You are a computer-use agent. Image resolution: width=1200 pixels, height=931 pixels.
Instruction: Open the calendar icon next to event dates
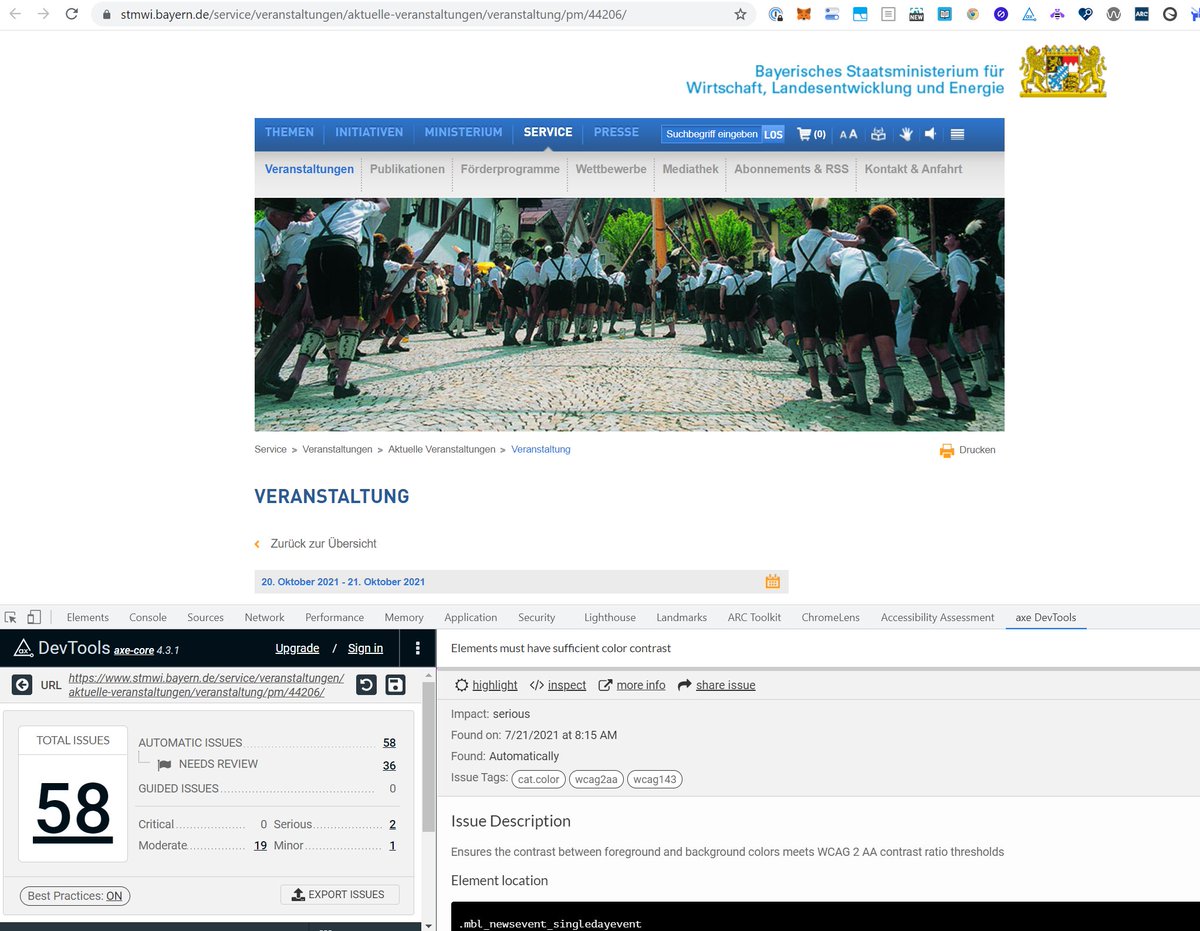[x=771, y=580]
